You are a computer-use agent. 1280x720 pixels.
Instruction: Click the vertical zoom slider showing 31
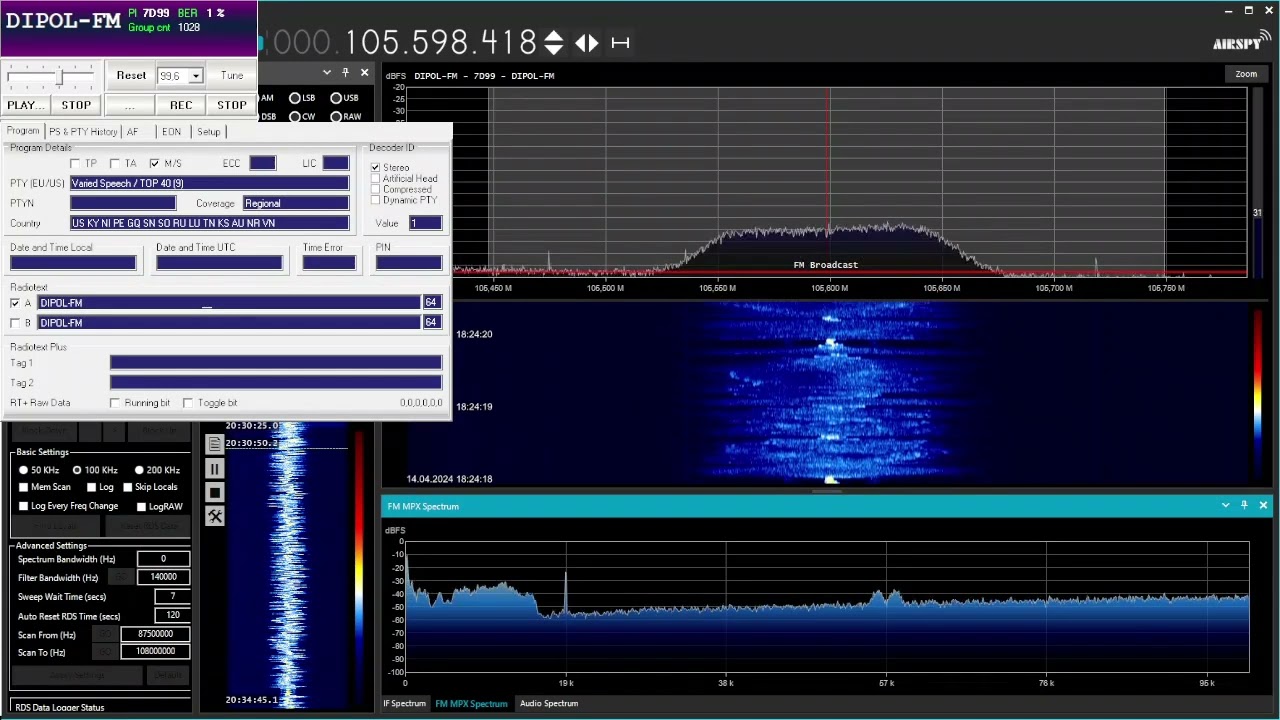click(1258, 180)
